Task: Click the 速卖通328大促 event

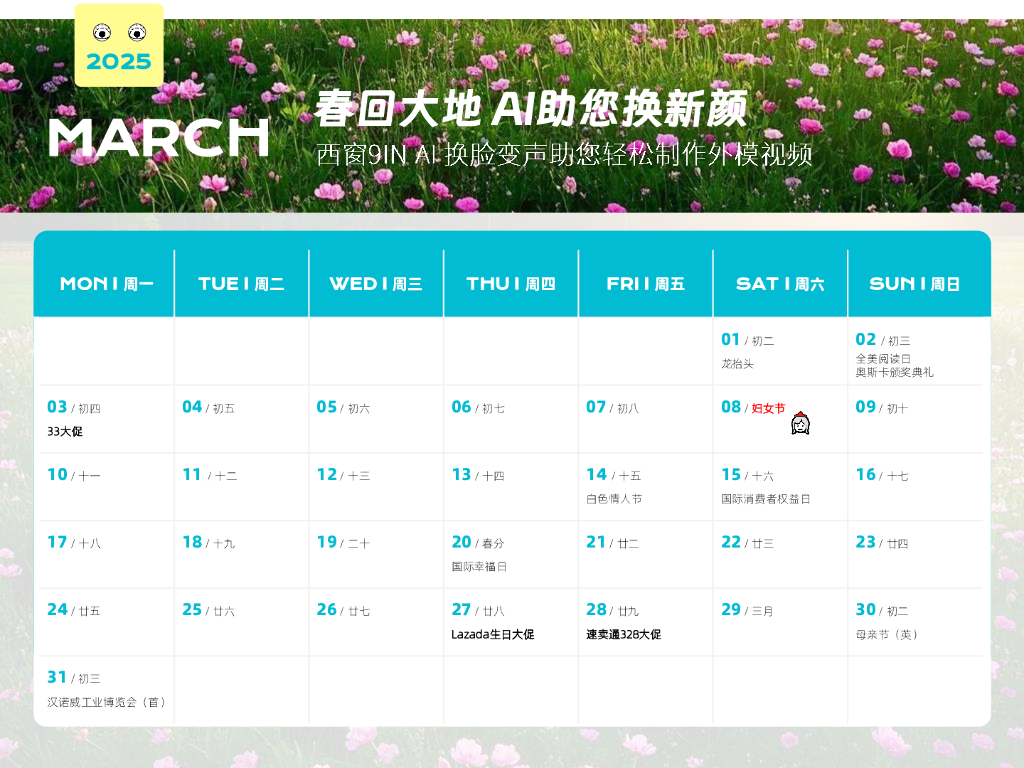Action: (x=624, y=634)
